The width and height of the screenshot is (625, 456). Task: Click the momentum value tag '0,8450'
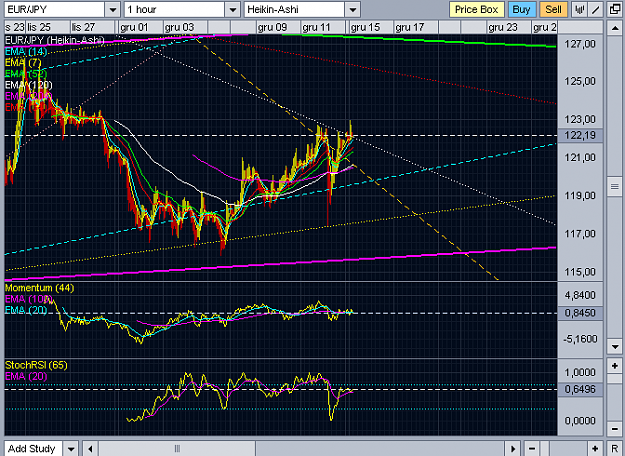tap(580, 313)
